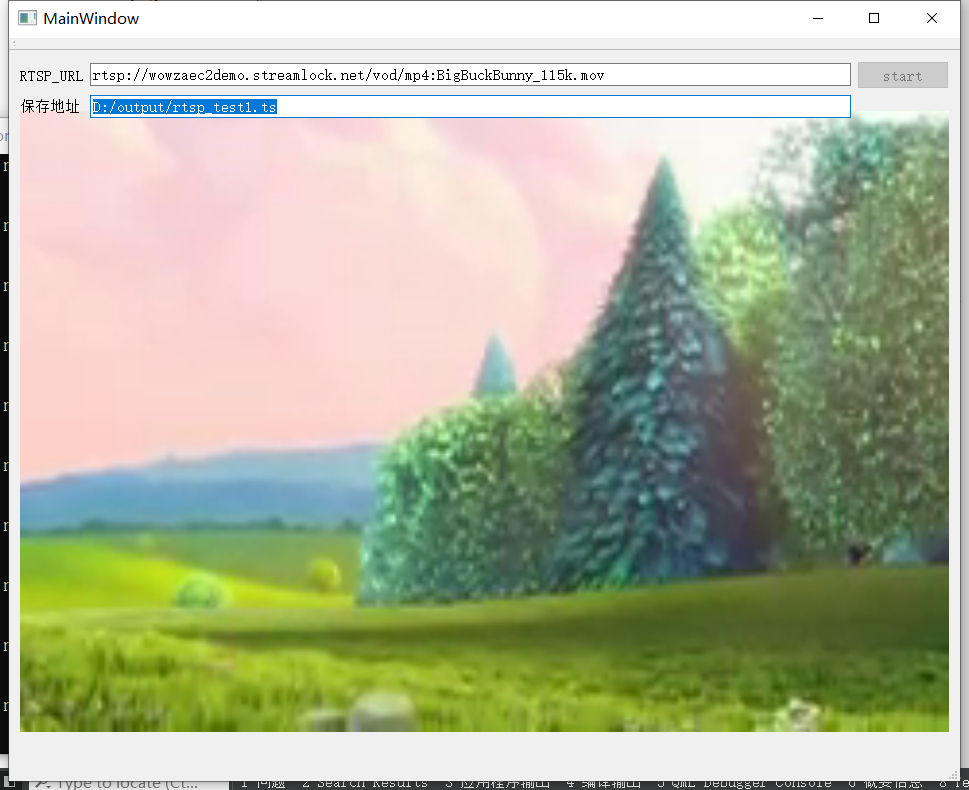Click the start button to begin recording
The image size is (969, 790).
pyautogui.click(x=902, y=74)
